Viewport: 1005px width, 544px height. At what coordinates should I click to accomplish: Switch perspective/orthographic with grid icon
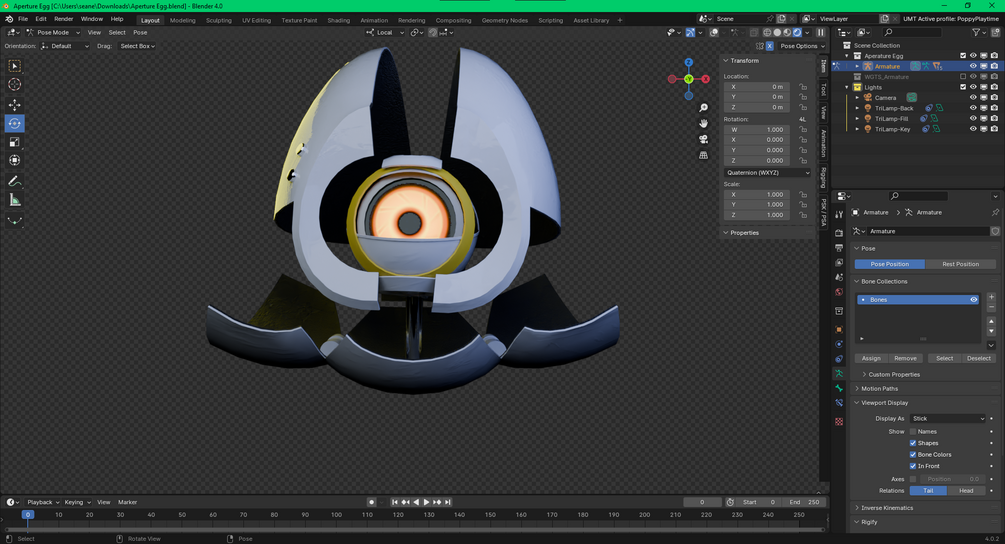coord(703,155)
